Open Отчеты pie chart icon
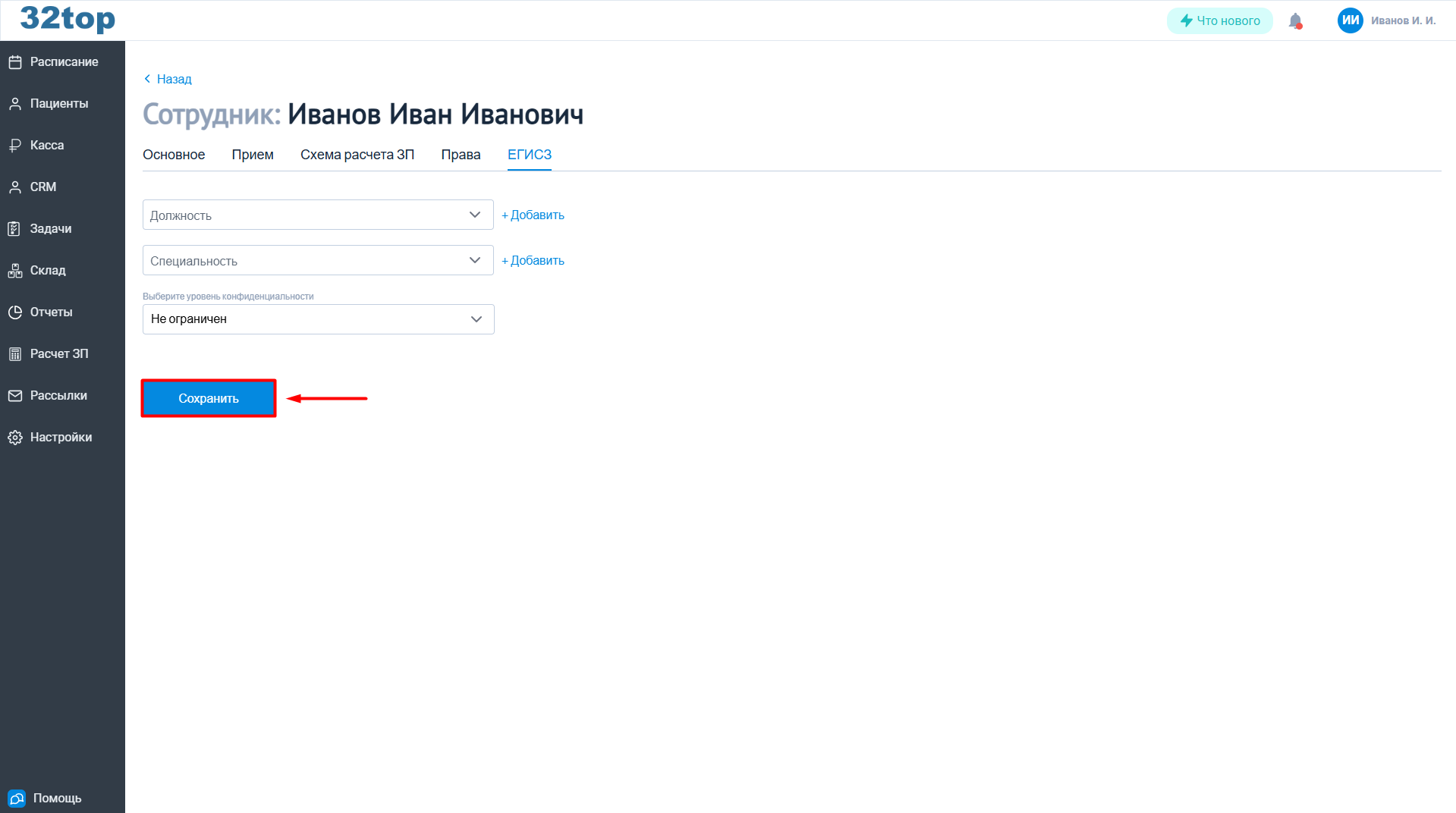The height and width of the screenshot is (813, 1456). (15, 312)
